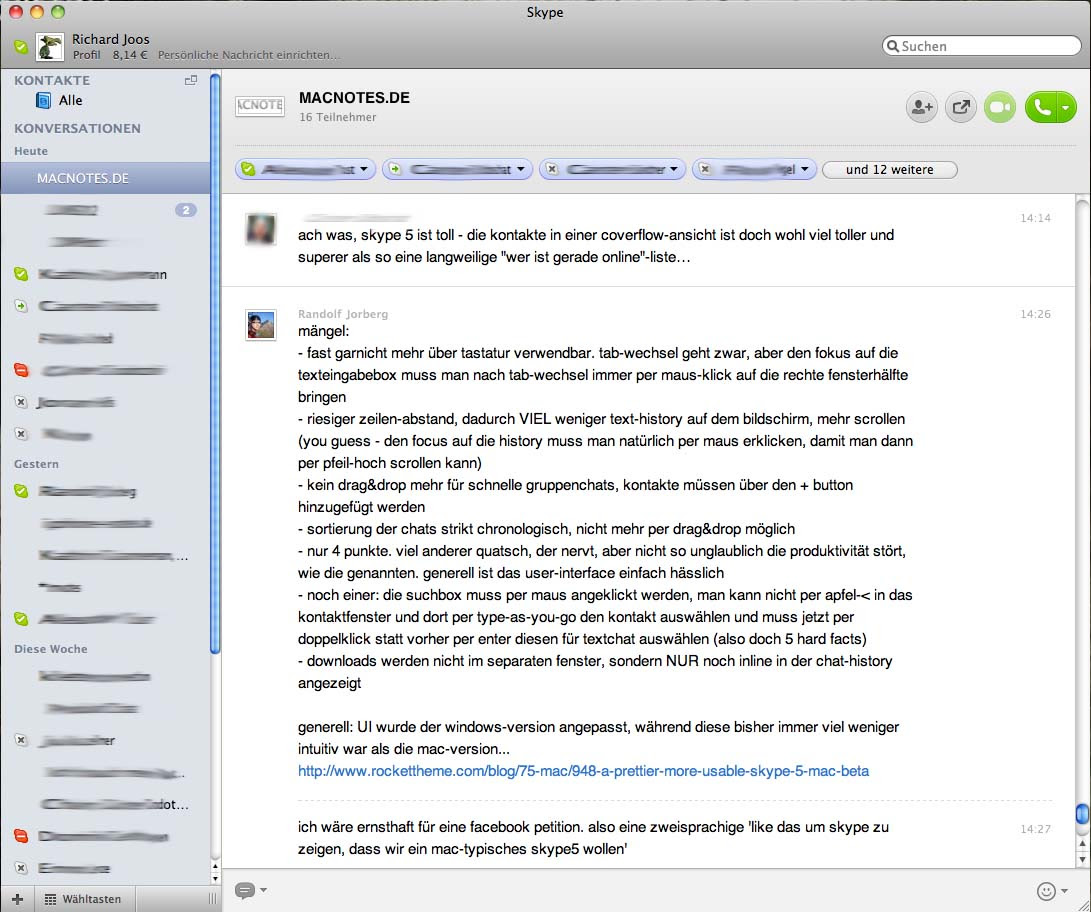The width and height of the screenshot is (1091, 912).
Task: Click the share/send file icon button
Action: (961, 107)
